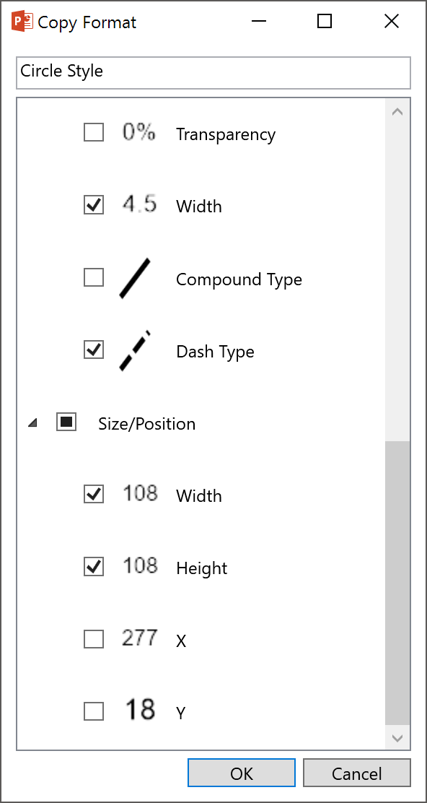Select the Size Width tree item label
The image size is (427, 803).
tap(199, 496)
